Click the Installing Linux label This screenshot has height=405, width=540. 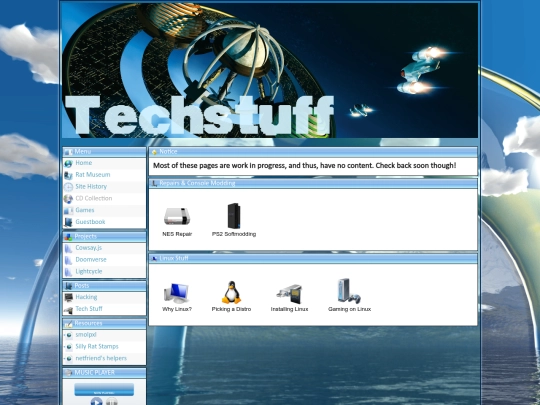(289, 309)
